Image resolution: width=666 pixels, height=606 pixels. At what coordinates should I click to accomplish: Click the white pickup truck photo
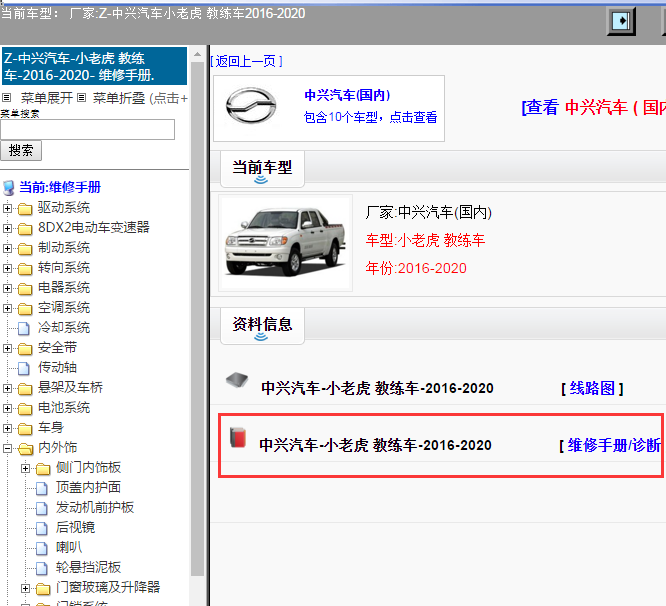click(x=285, y=242)
